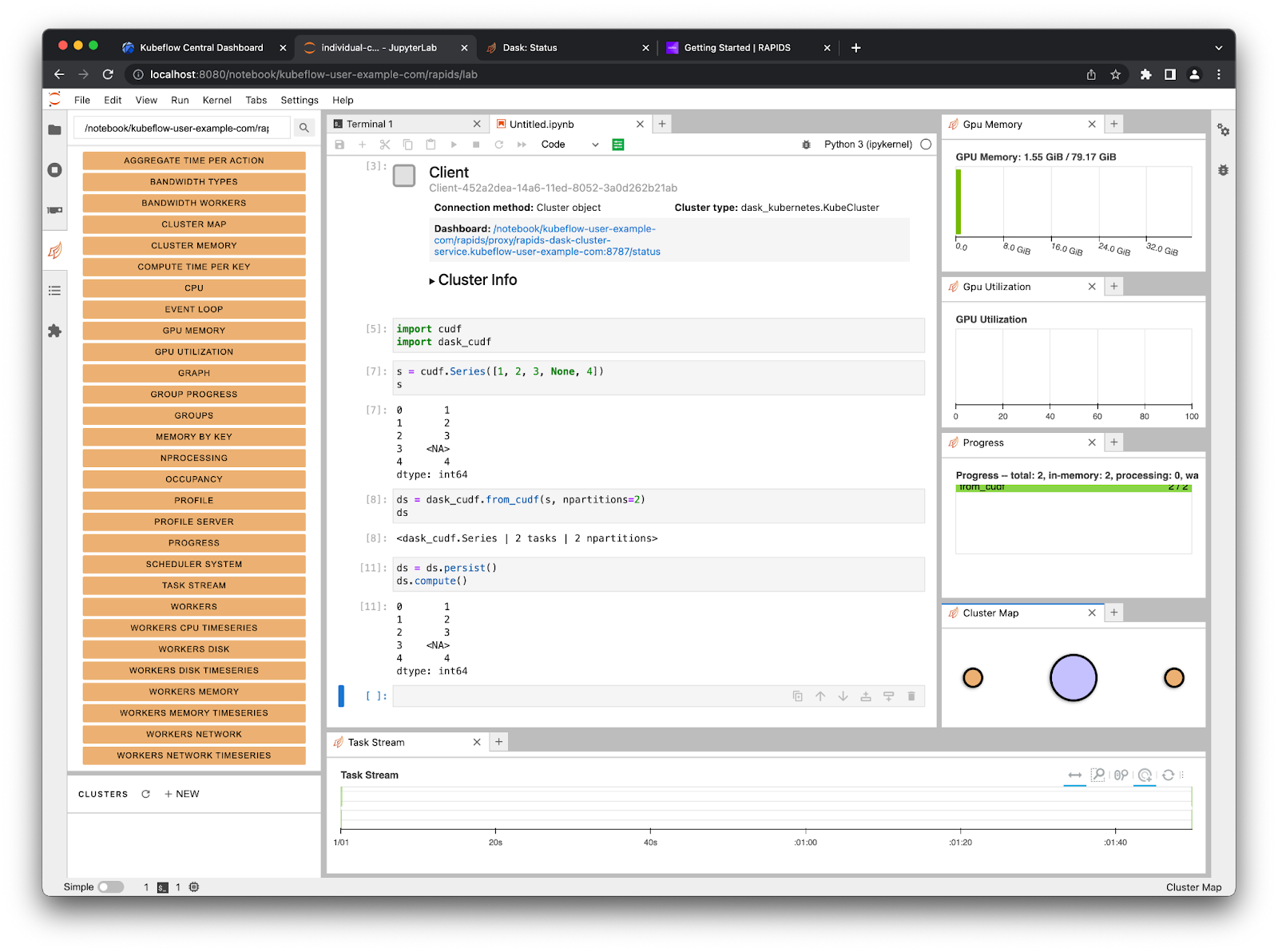Cut selected cell with scissors icon
This screenshot has width=1278, height=952.
(385, 145)
